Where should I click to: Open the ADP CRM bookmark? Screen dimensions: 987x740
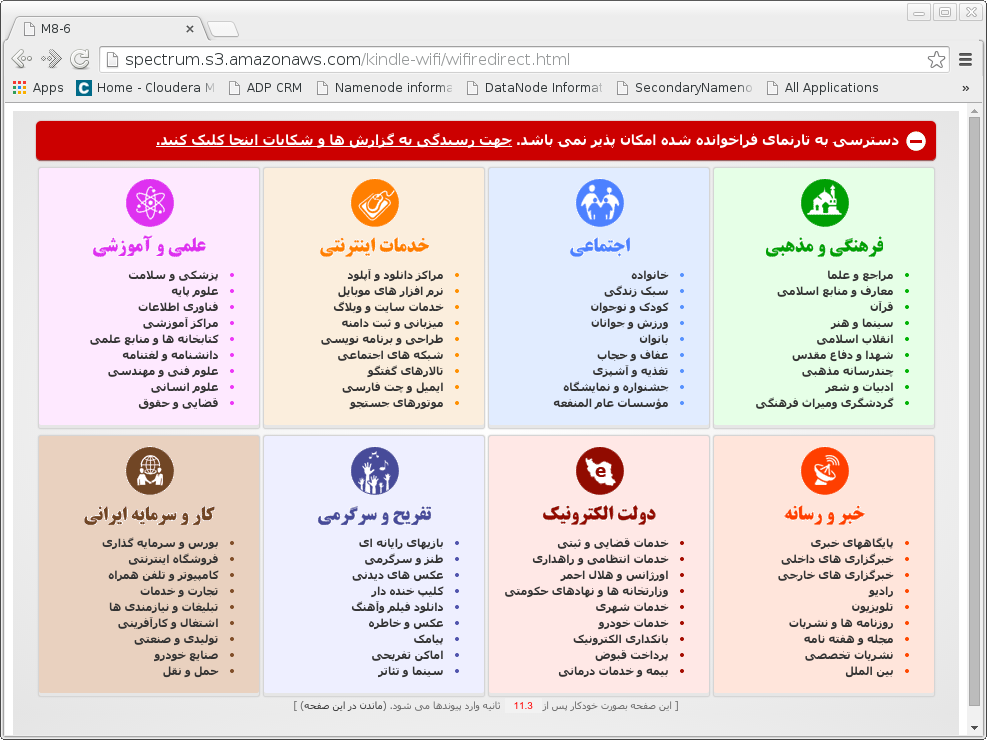[265, 87]
